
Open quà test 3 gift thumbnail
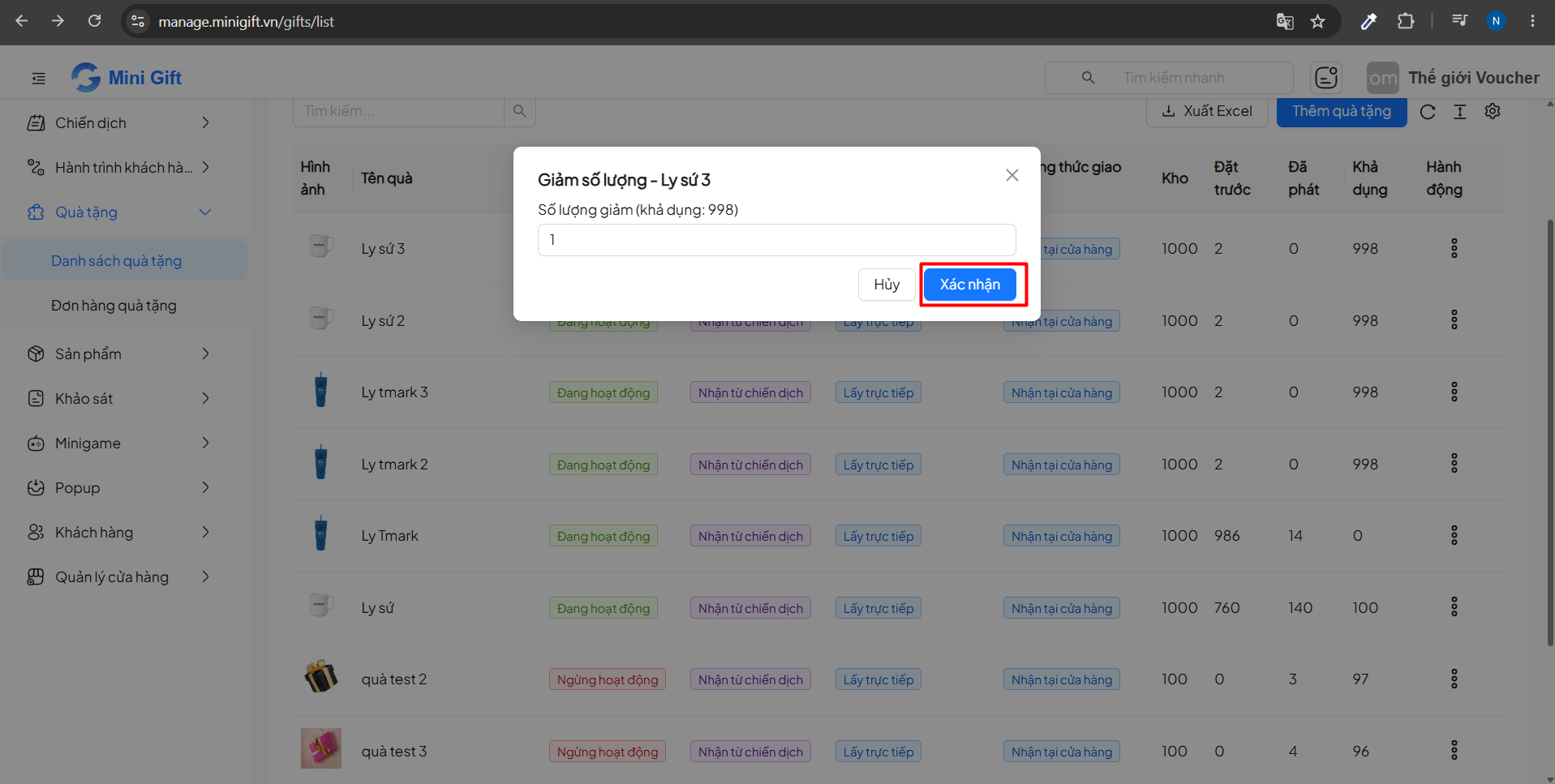click(x=321, y=748)
